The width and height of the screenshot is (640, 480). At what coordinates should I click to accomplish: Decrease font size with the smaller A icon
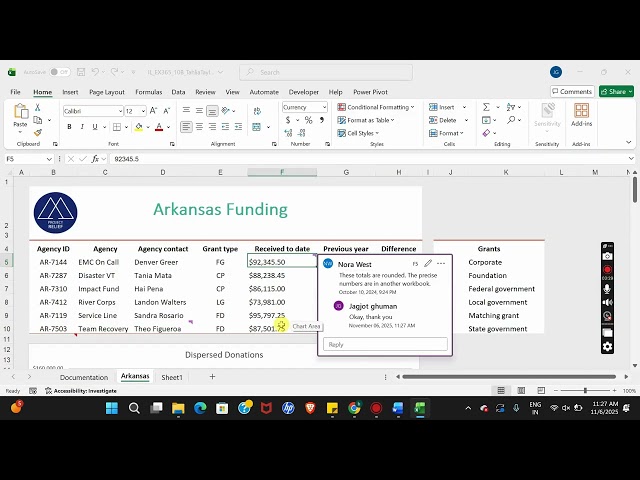tap(167, 111)
